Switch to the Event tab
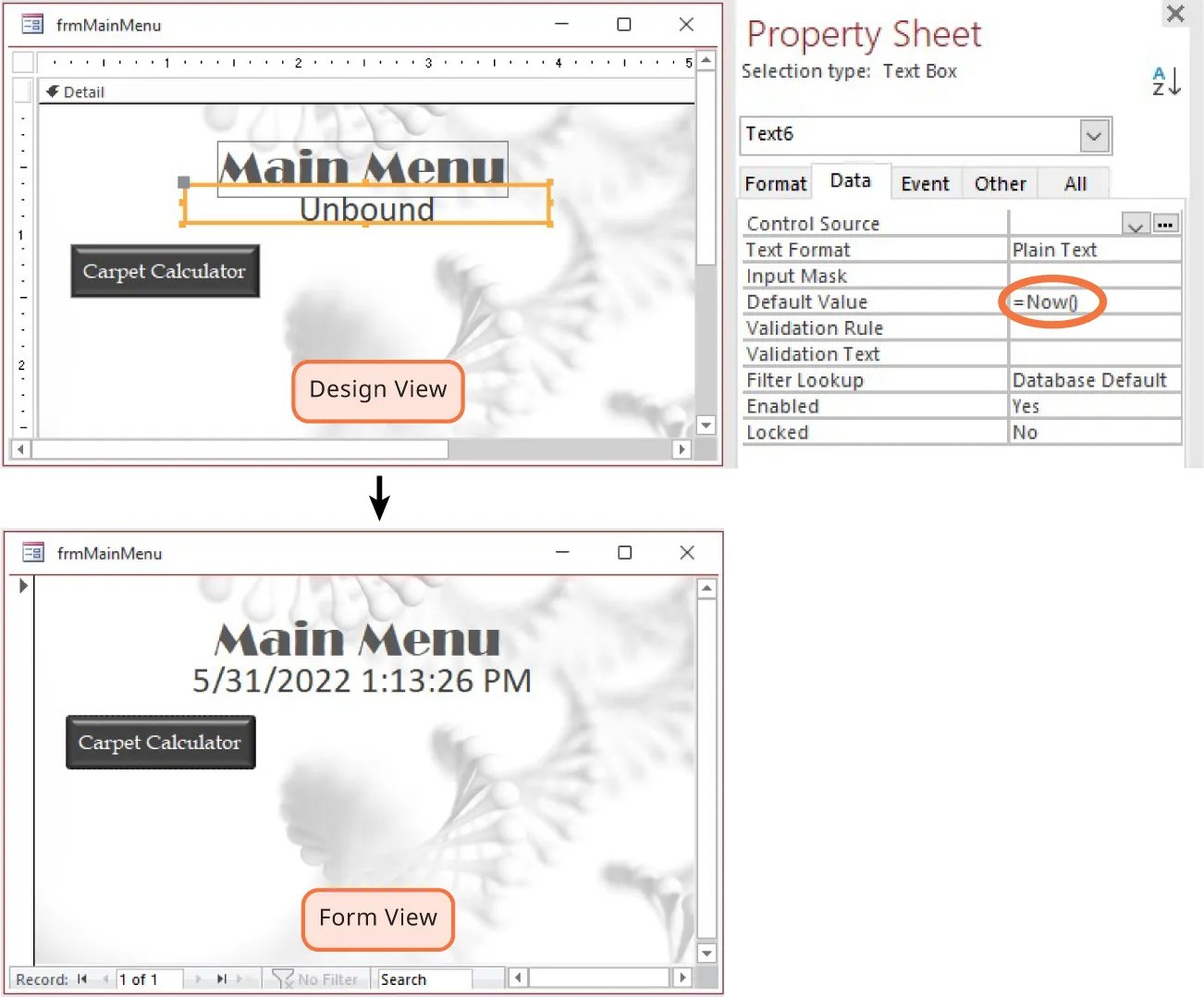This screenshot has width=1204, height=997. coord(926,182)
